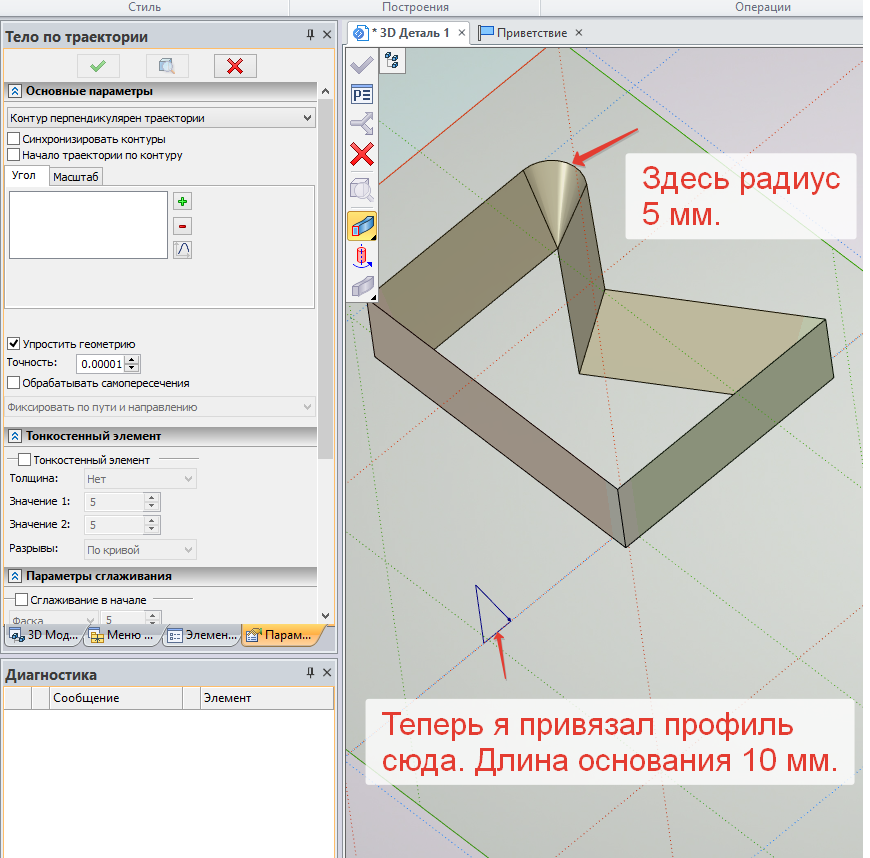The height and width of the screenshot is (858, 870).
Task: Select the highlighted yellow profile selection tool
Action: coord(362,226)
